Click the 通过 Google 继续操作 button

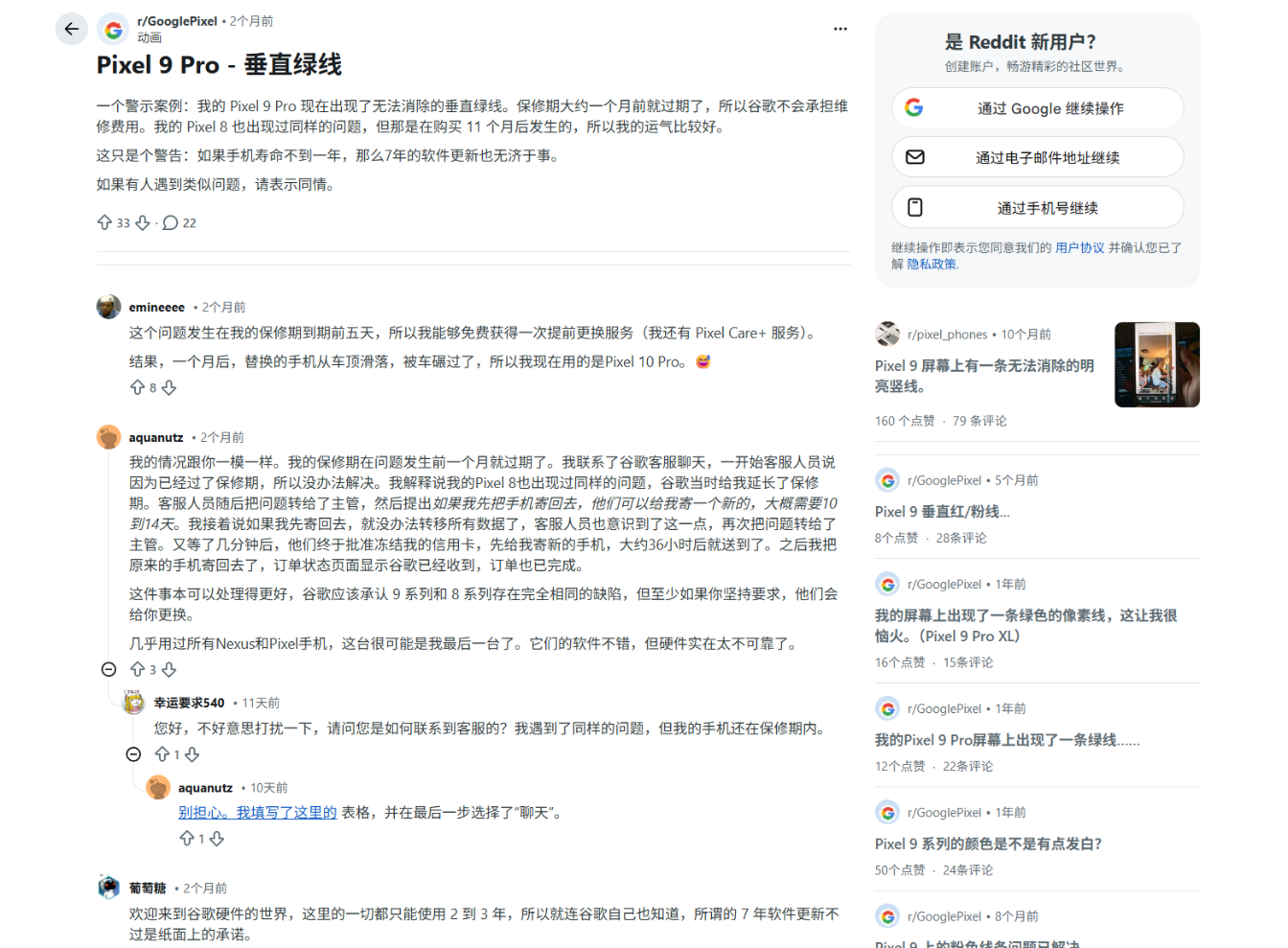point(1037,108)
